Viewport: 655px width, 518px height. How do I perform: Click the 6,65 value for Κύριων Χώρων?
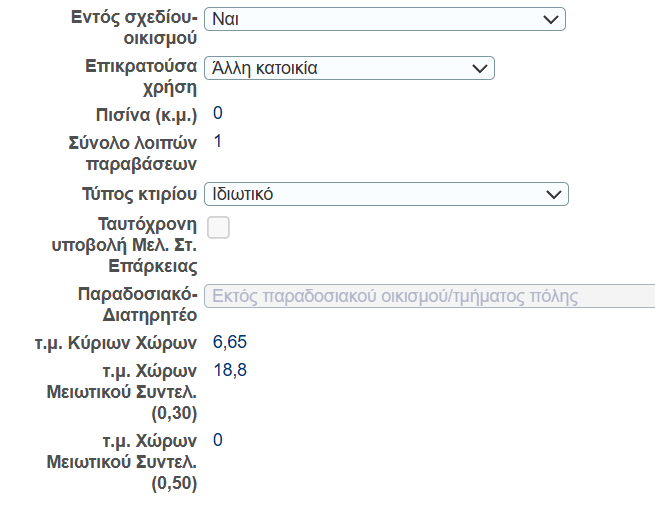point(230,343)
